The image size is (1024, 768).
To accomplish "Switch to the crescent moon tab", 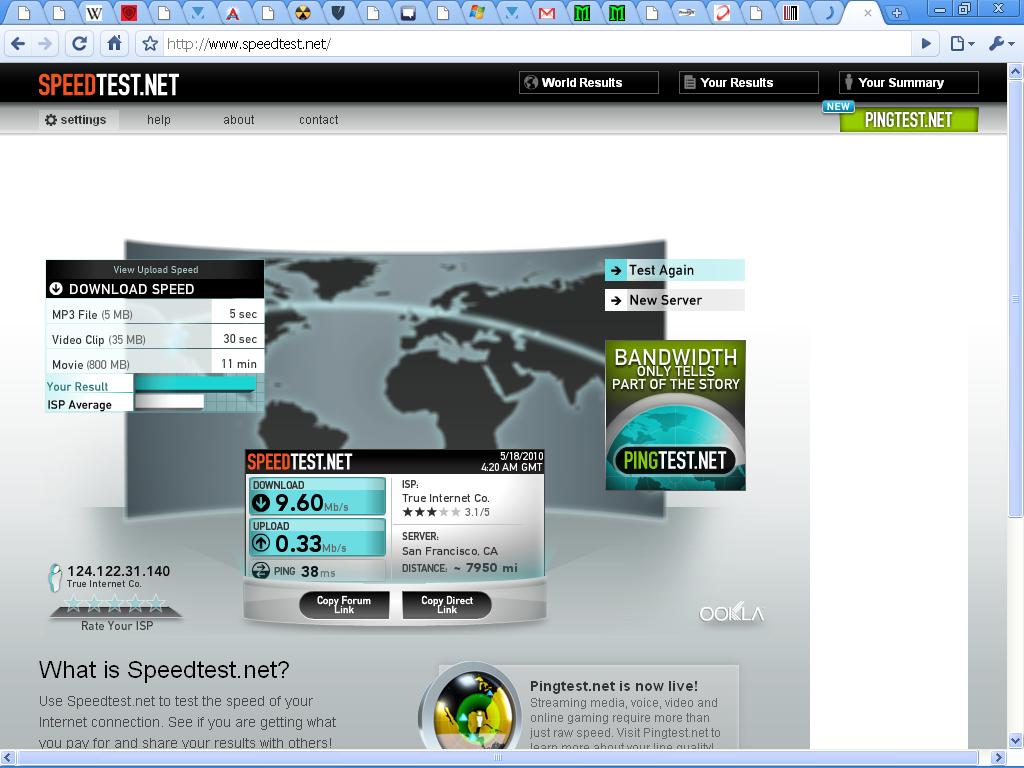I will click(829, 13).
